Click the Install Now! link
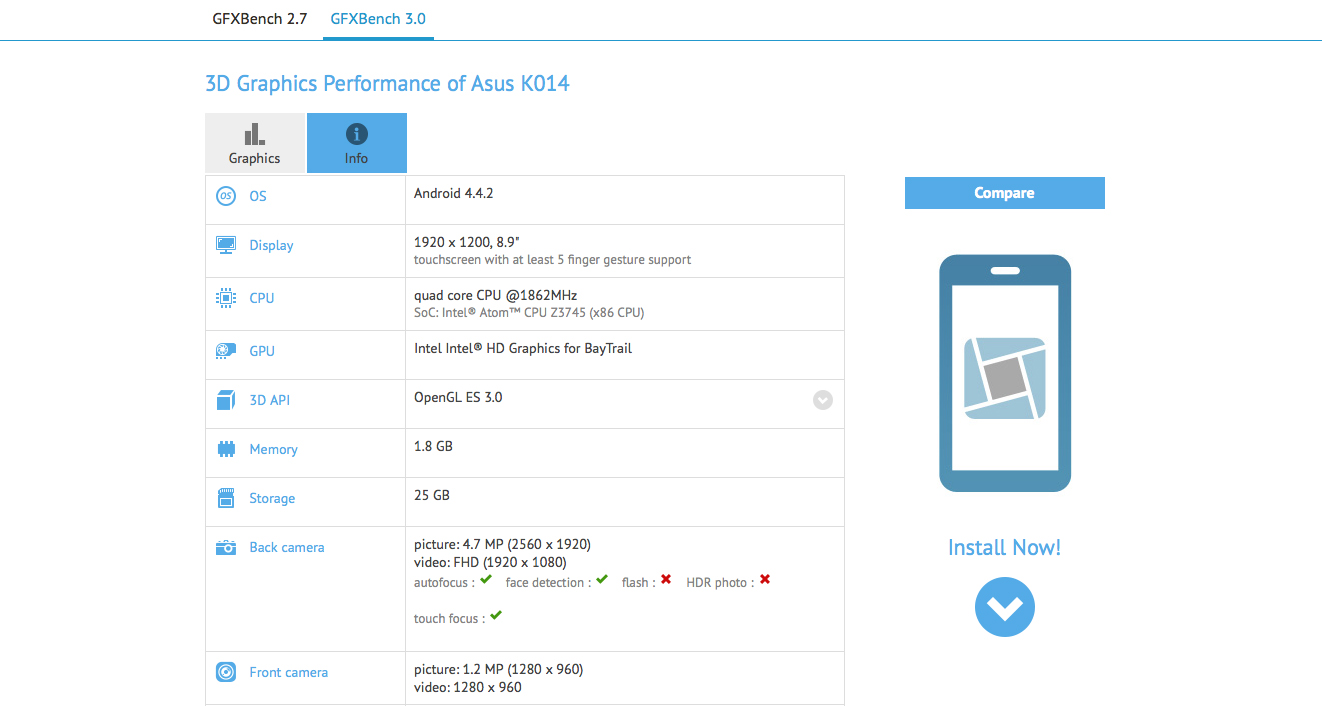This screenshot has height=706, width=1322. (1004, 547)
